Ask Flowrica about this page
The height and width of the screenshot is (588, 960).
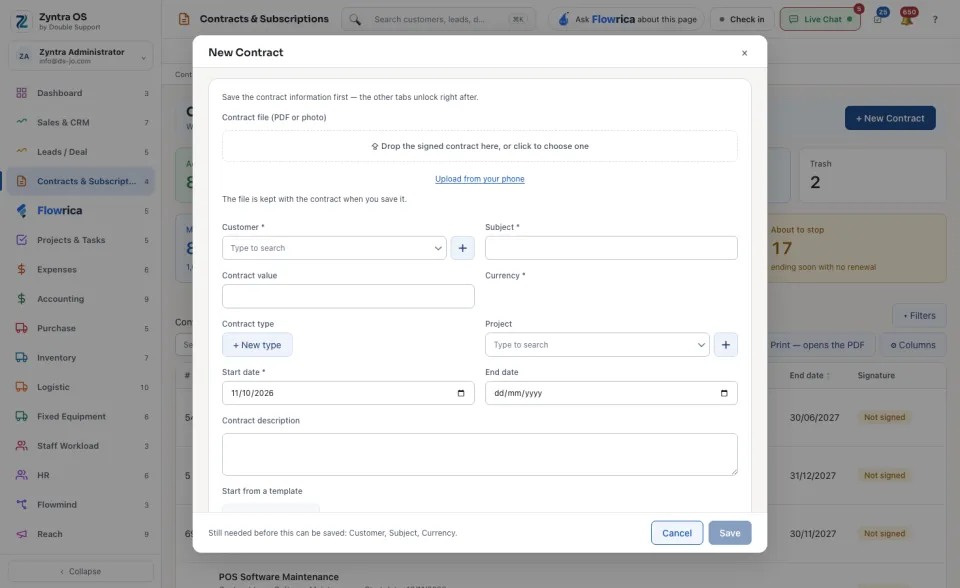pos(627,20)
